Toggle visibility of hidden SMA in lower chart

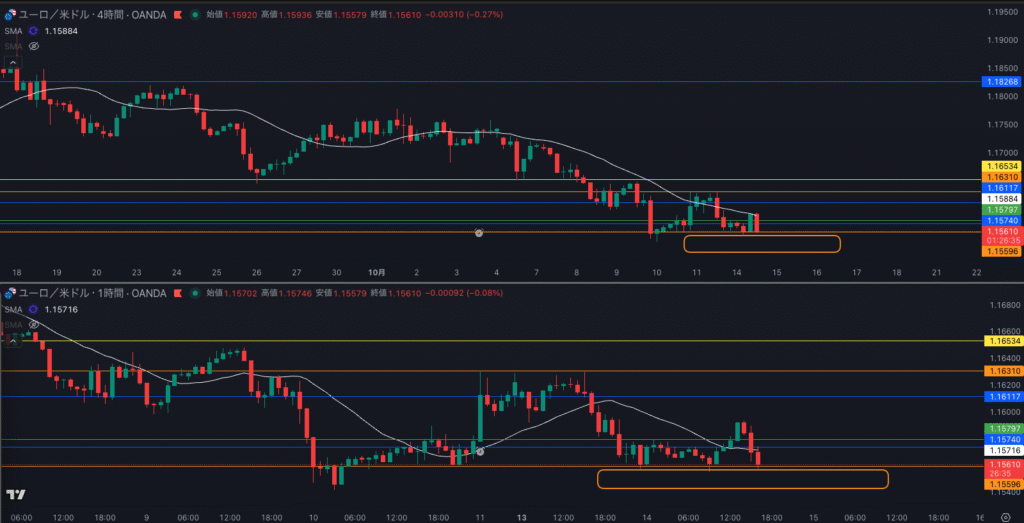(x=34, y=325)
